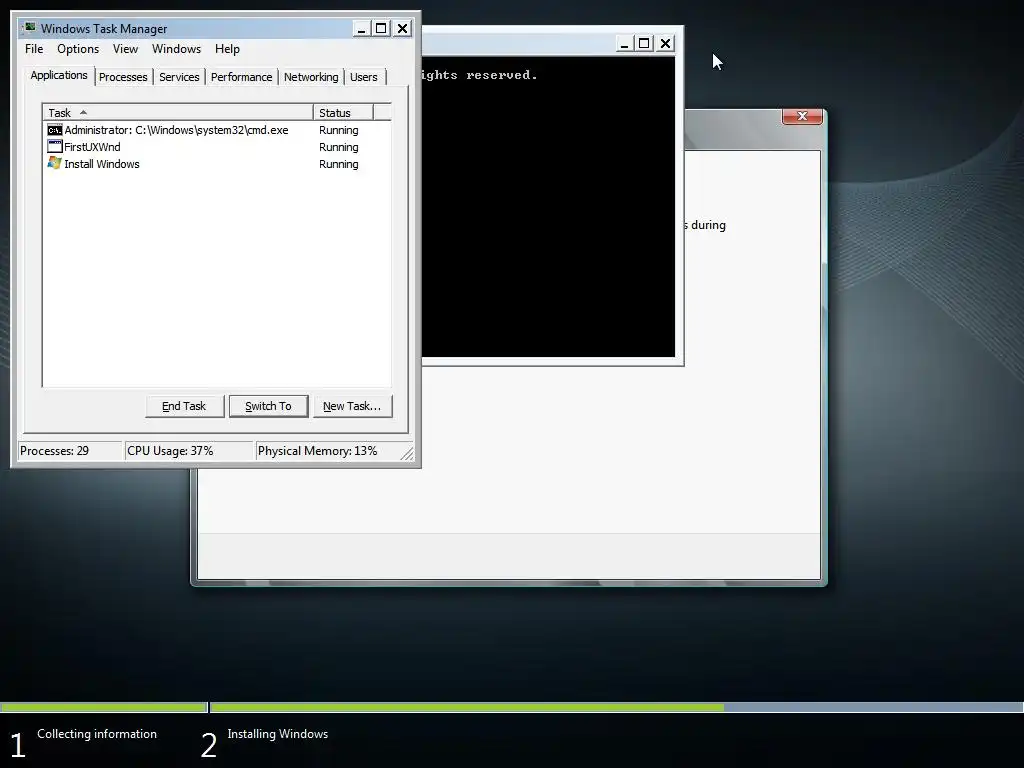Click the Switch To button
The height and width of the screenshot is (768, 1024).
tap(268, 406)
